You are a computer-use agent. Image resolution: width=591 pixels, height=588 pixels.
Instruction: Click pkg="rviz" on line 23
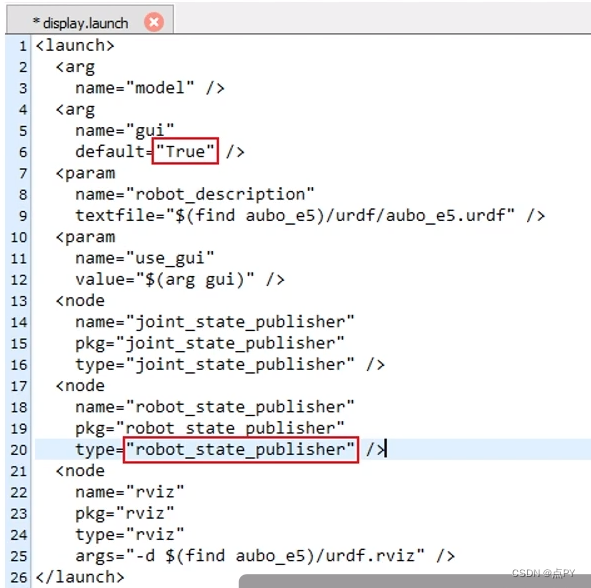pos(125,513)
